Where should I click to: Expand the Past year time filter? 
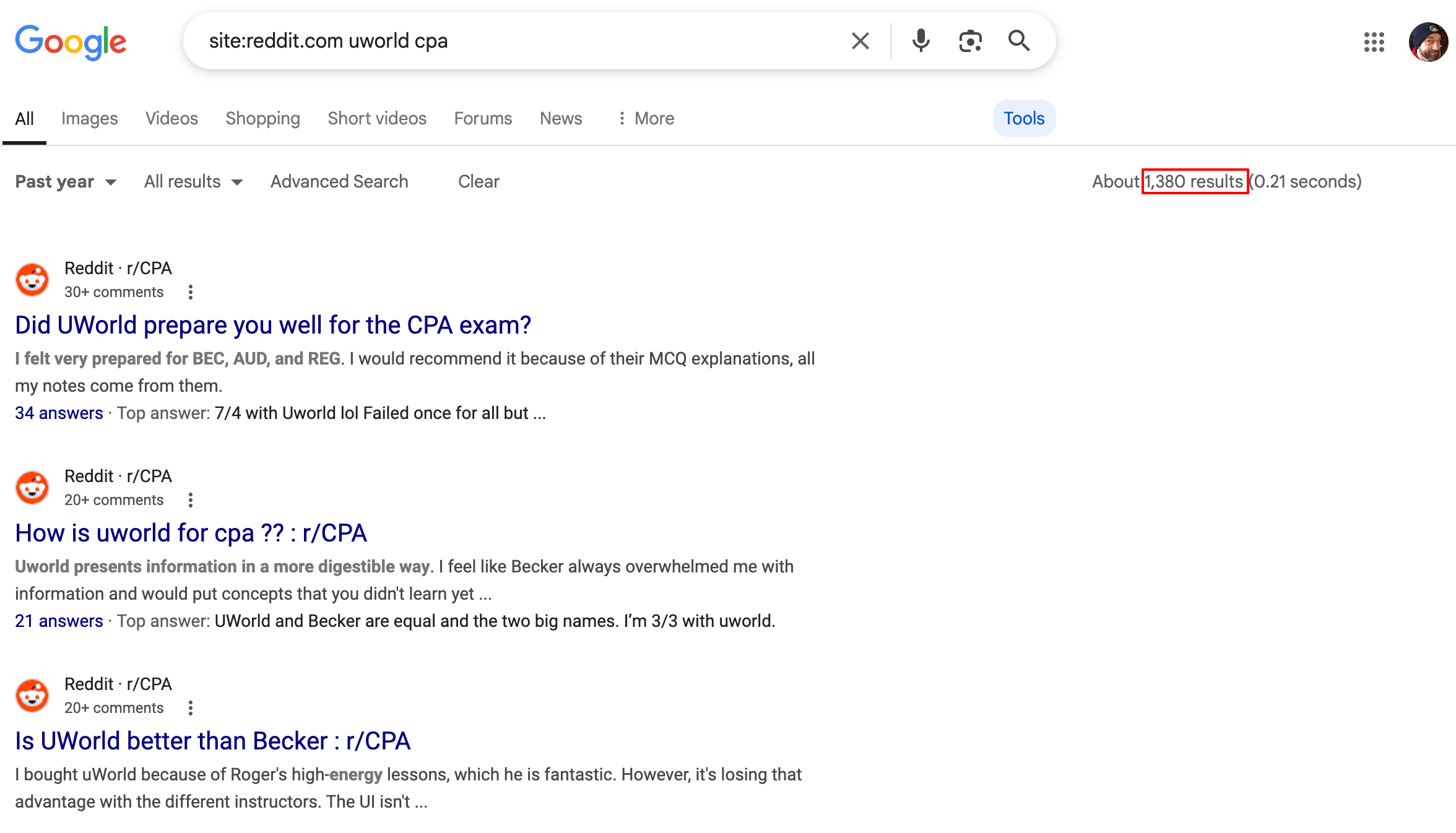66,181
